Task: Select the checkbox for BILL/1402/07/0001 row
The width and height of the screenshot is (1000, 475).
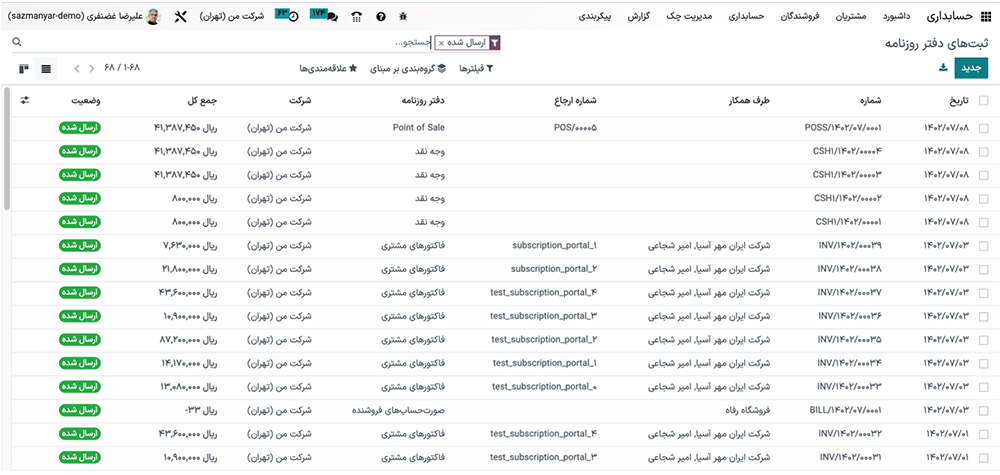Action: click(984, 409)
